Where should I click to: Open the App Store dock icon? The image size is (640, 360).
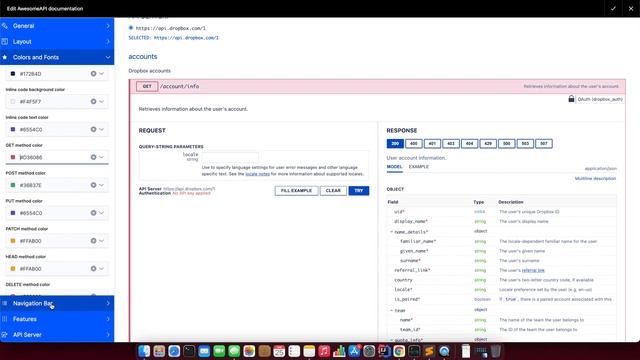click(x=354, y=351)
